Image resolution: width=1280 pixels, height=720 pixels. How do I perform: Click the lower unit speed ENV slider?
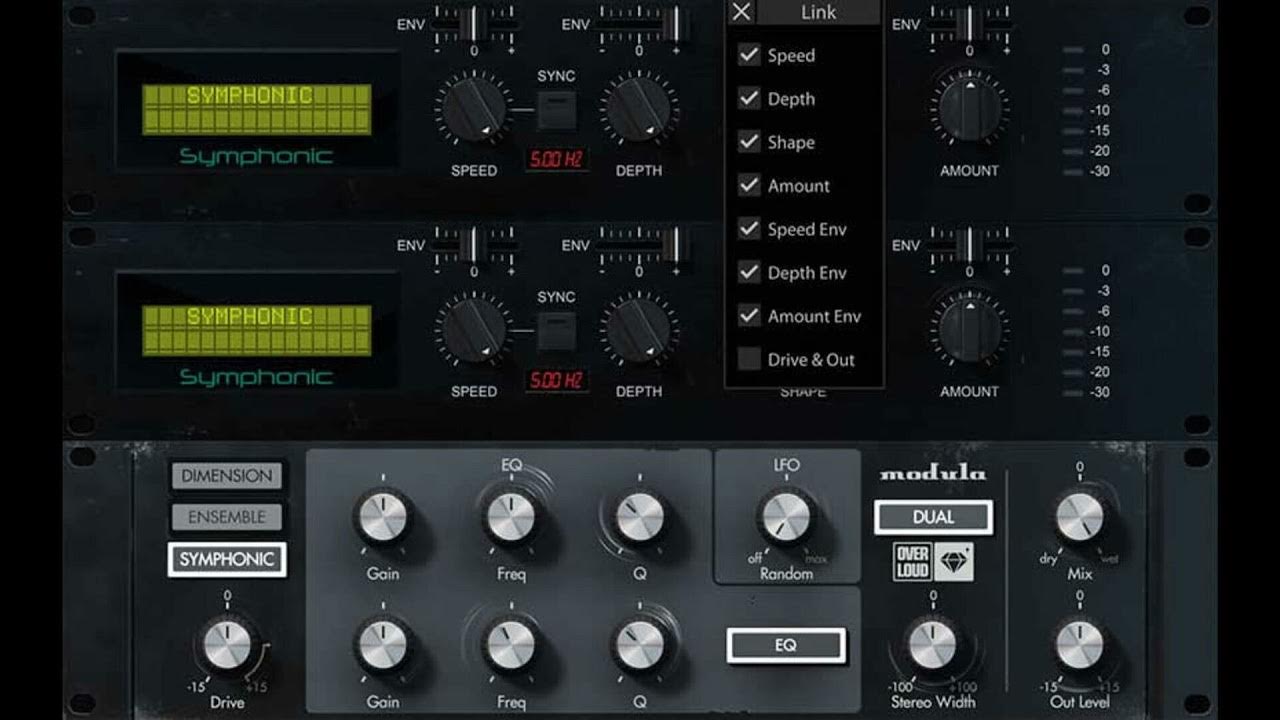pos(475,244)
